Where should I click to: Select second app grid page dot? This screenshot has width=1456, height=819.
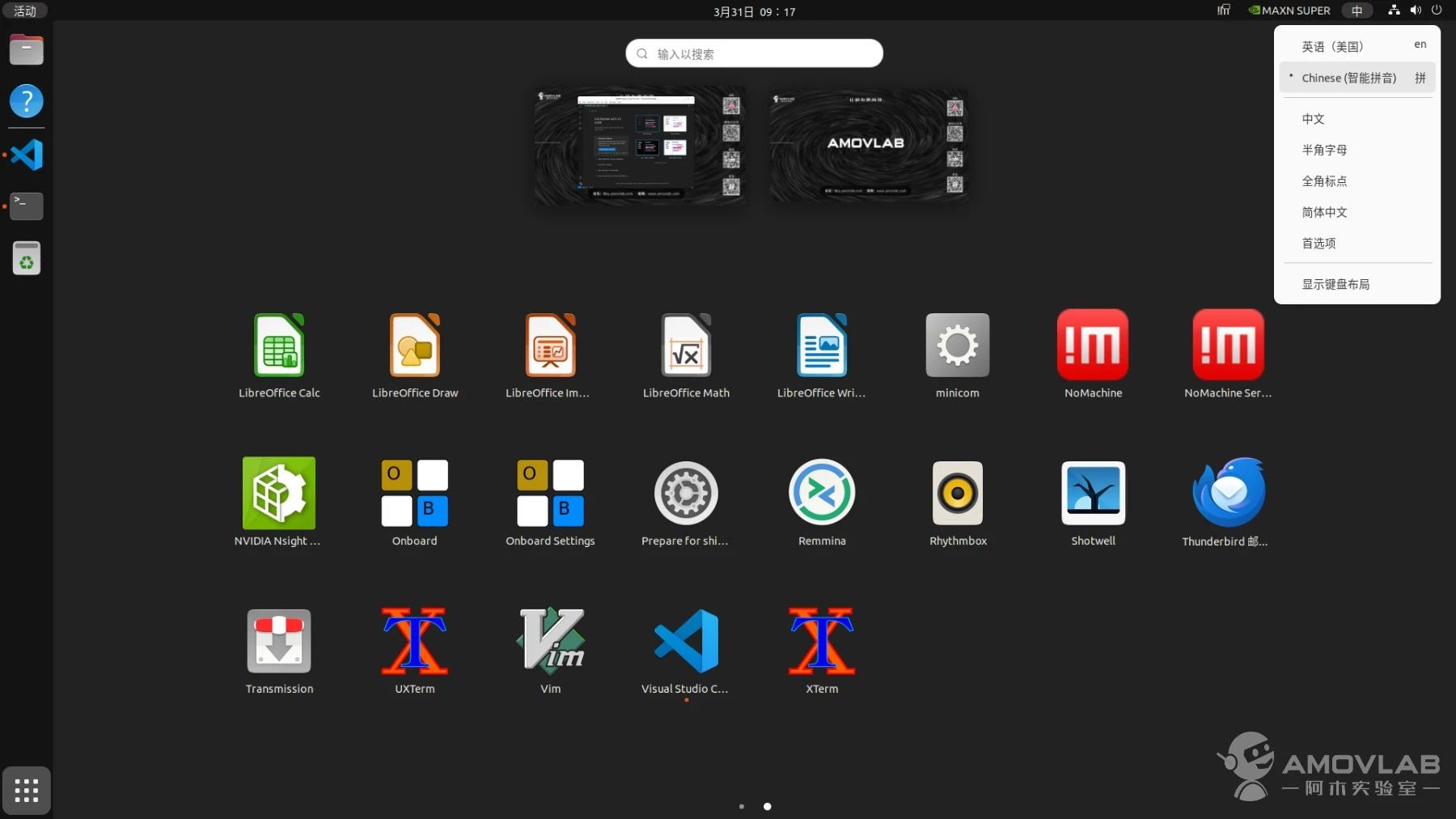pos(768,806)
